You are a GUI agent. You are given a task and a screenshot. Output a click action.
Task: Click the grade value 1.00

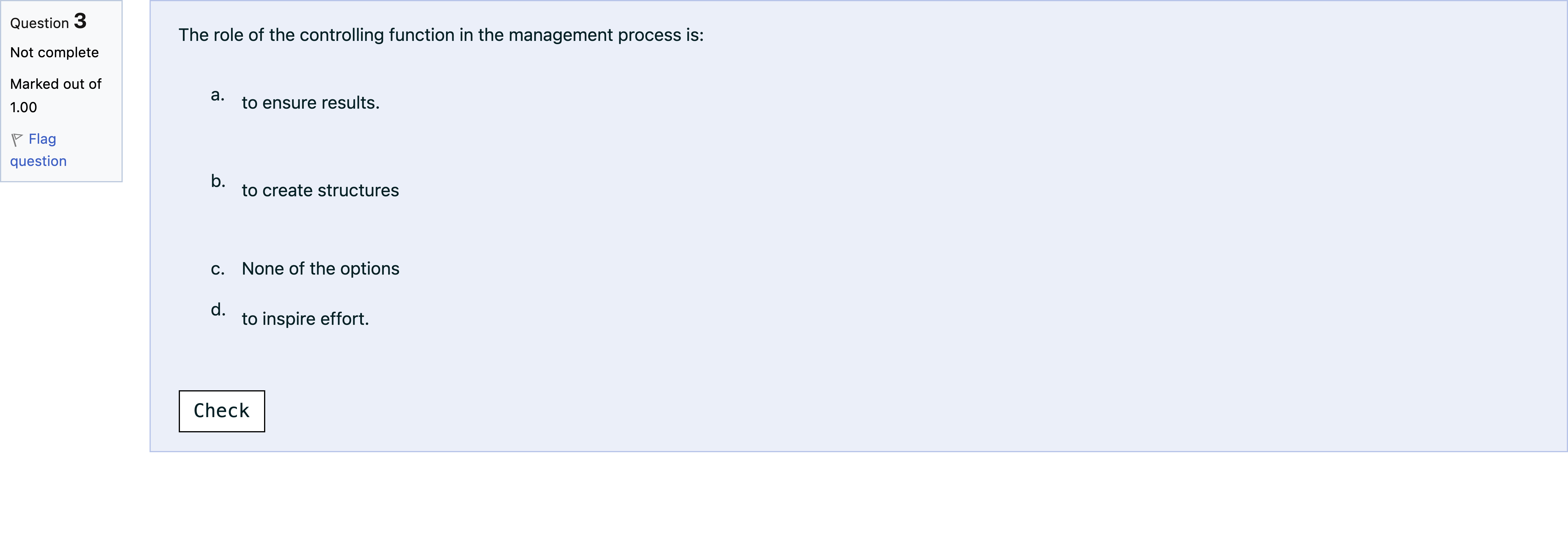24,108
